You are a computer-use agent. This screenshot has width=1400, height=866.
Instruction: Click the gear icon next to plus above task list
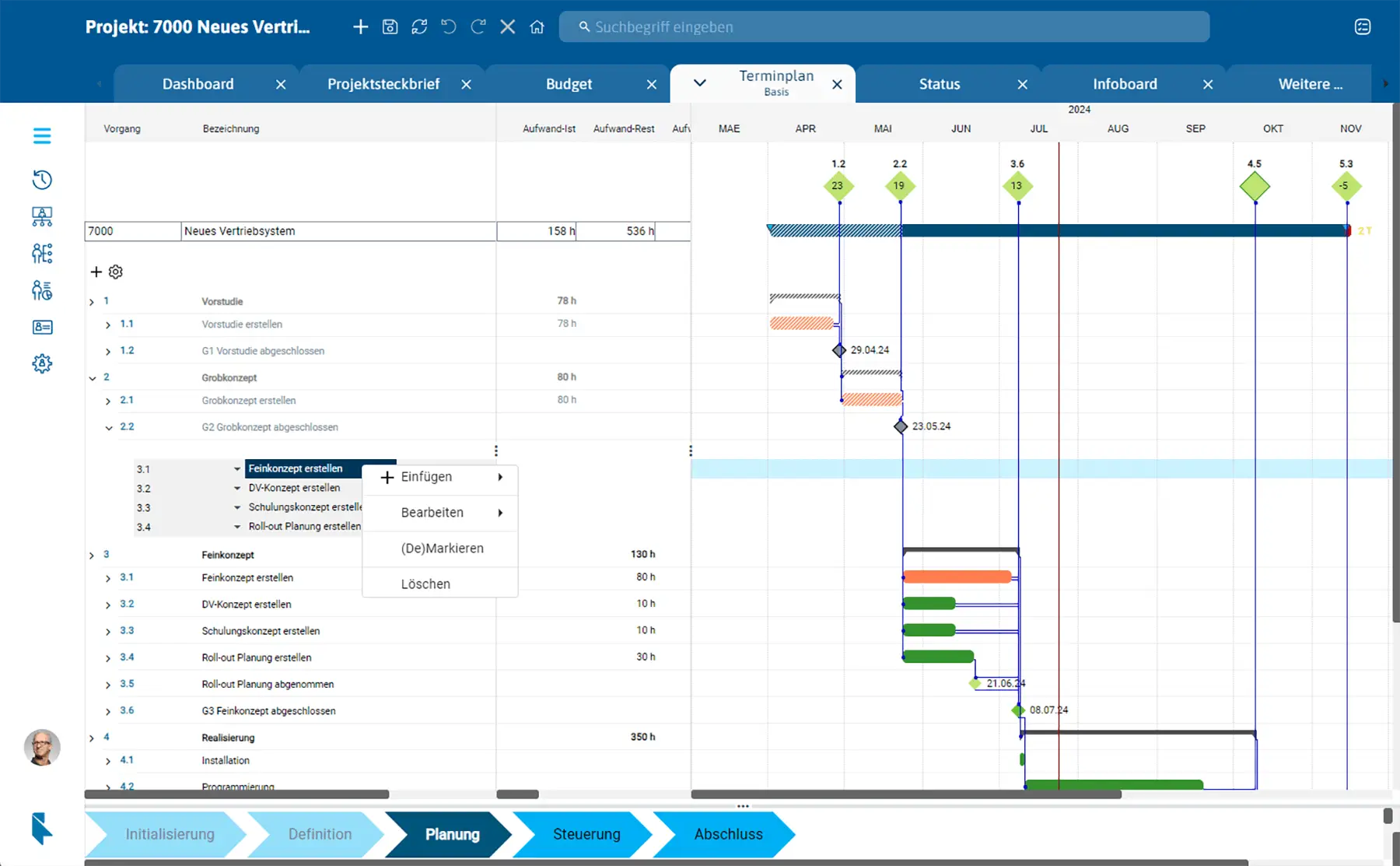click(x=116, y=272)
